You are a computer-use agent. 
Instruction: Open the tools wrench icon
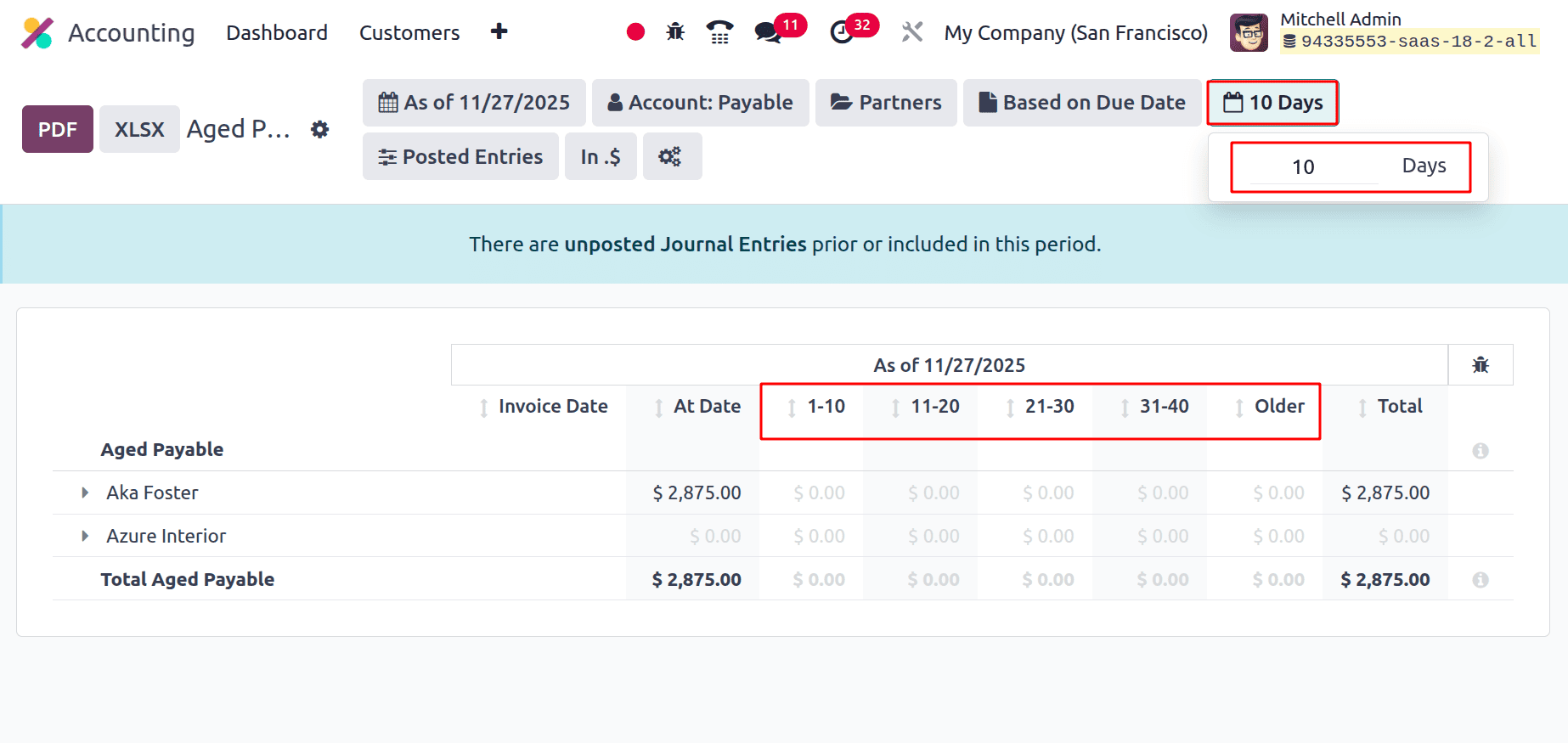click(912, 32)
